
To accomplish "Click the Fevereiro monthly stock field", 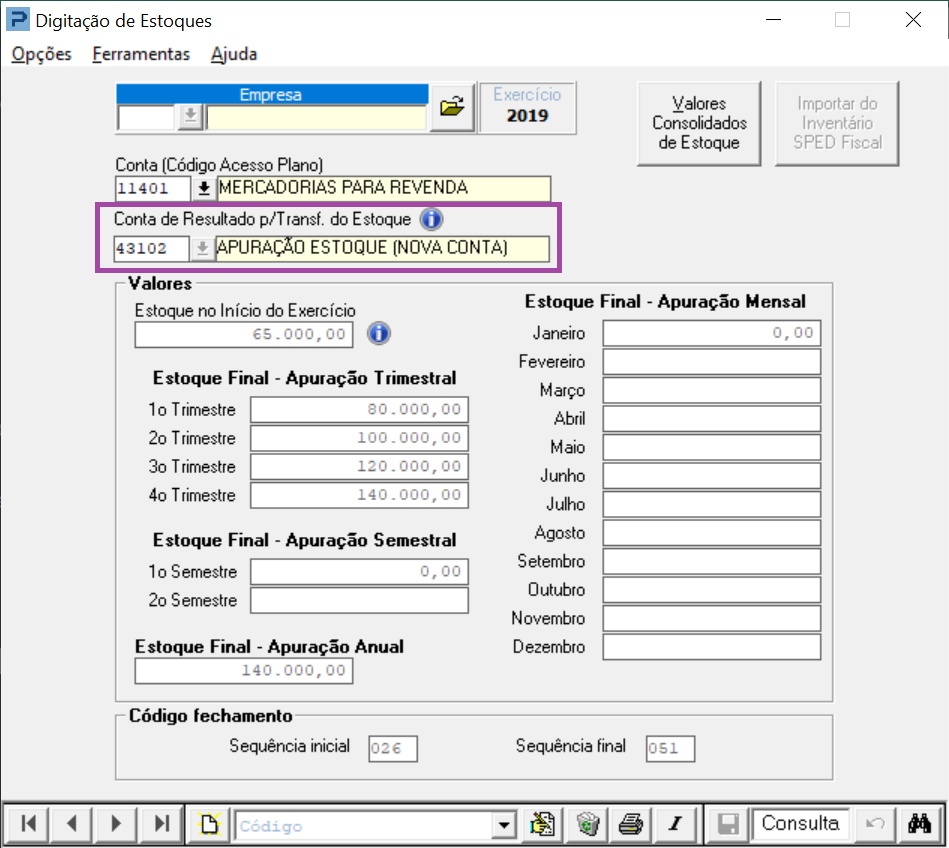I will pyautogui.click(x=712, y=362).
